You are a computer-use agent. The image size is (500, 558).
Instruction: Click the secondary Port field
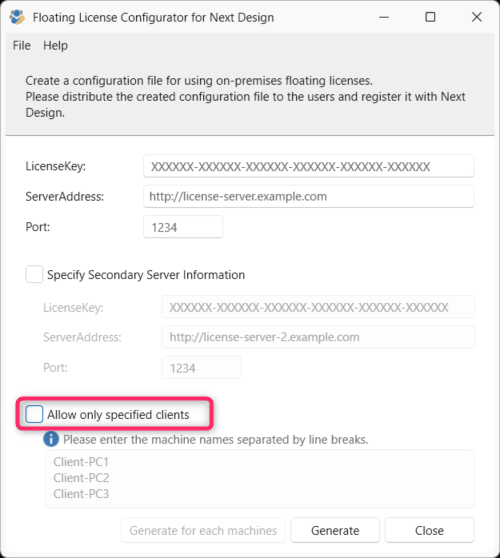201,367
